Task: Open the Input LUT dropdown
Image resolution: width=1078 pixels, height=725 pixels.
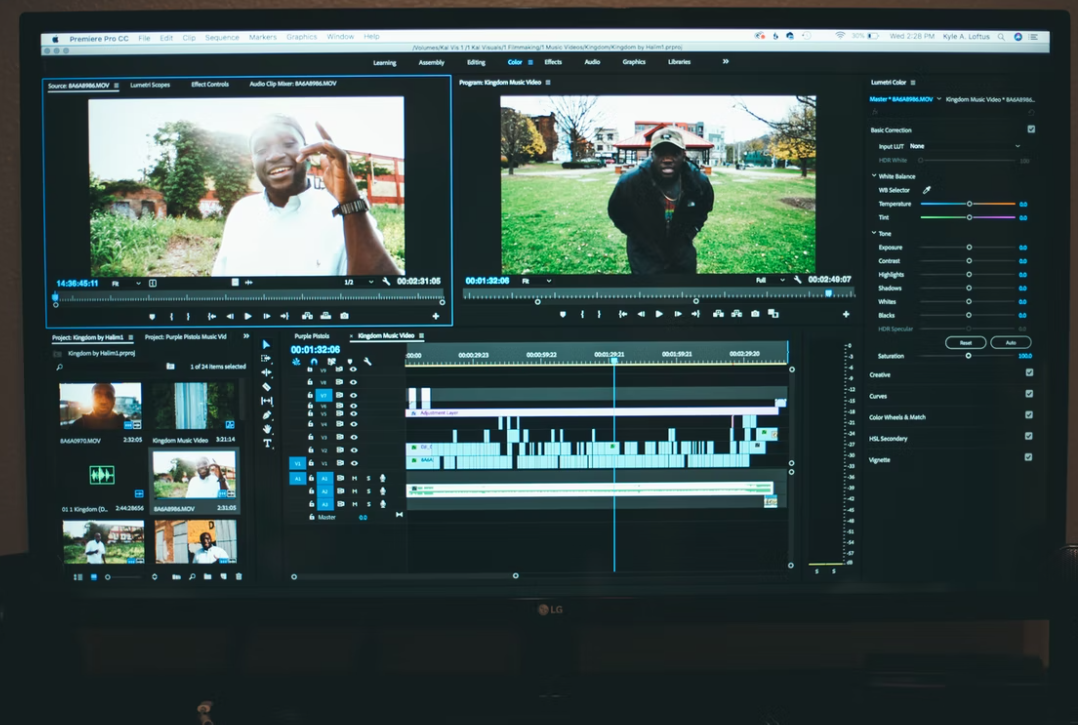Action: 965,146
